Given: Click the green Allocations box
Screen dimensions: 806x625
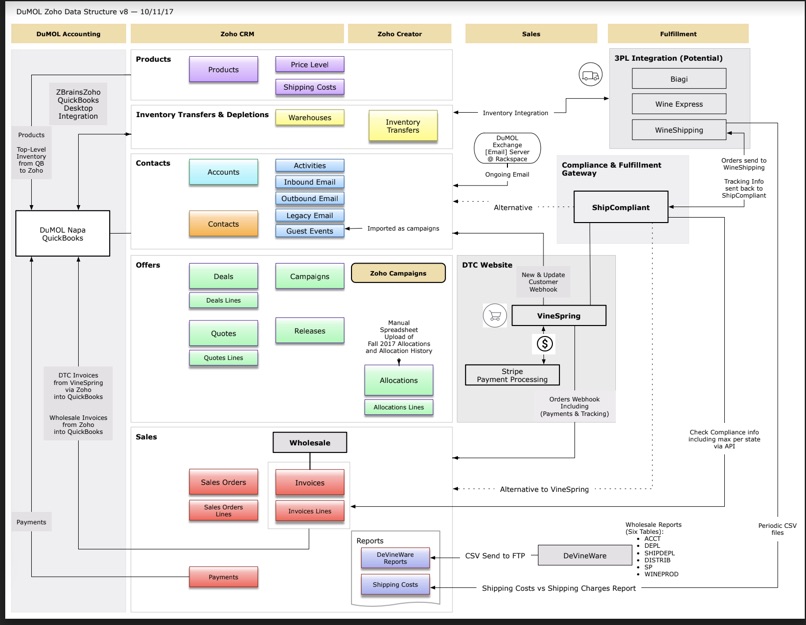Looking at the screenshot, I should [x=399, y=380].
